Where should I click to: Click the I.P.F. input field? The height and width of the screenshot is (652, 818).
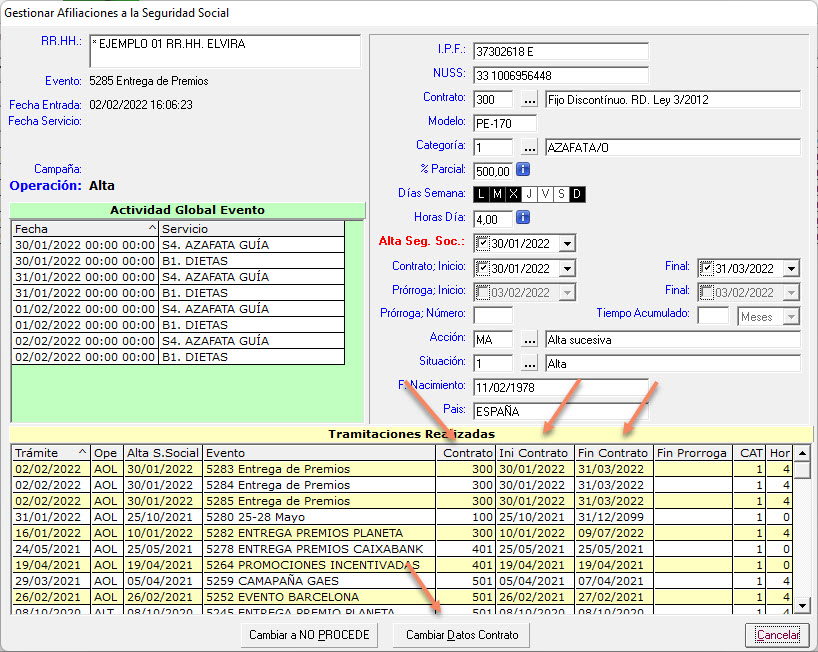[561, 51]
